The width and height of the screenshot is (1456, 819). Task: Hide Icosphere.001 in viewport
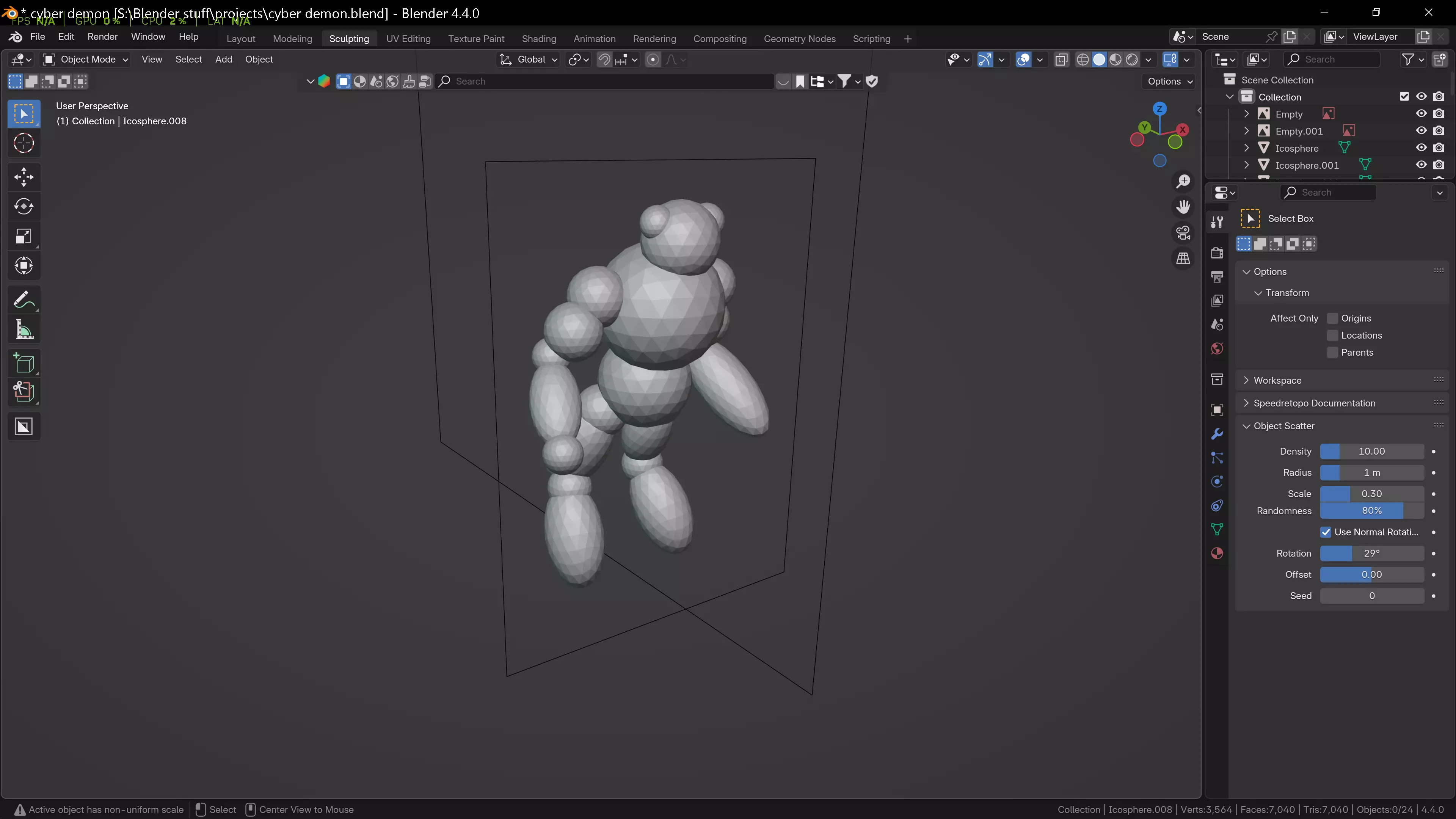1421,165
